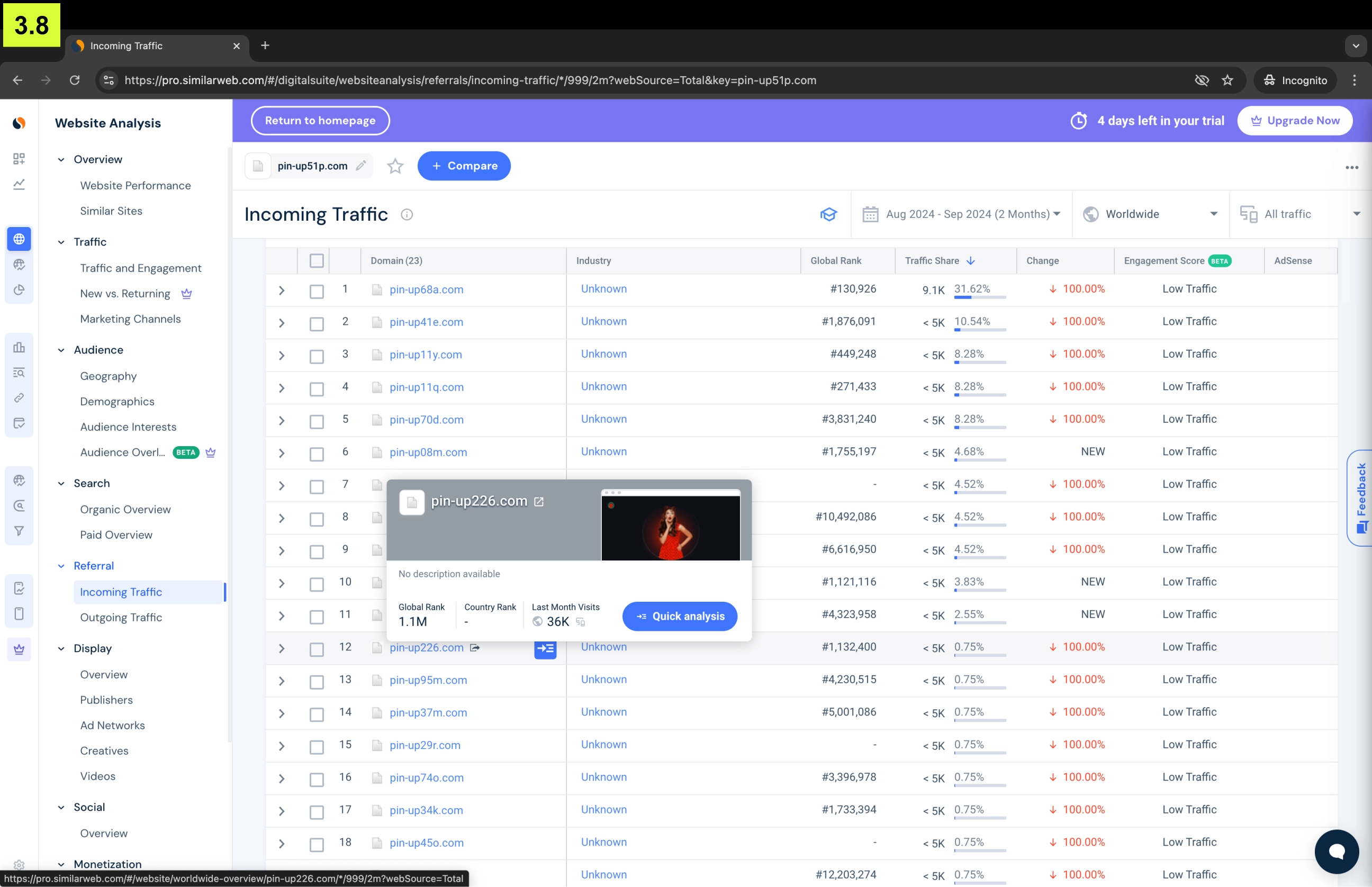Open the Worldwide country dropdown
The width and height of the screenshot is (1372, 887).
coord(1150,214)
